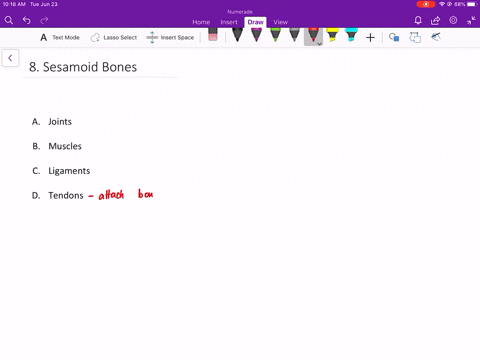Tap the Wi-Fi status icon
Viewport: 480px width, 360px height.
point(442,4)
